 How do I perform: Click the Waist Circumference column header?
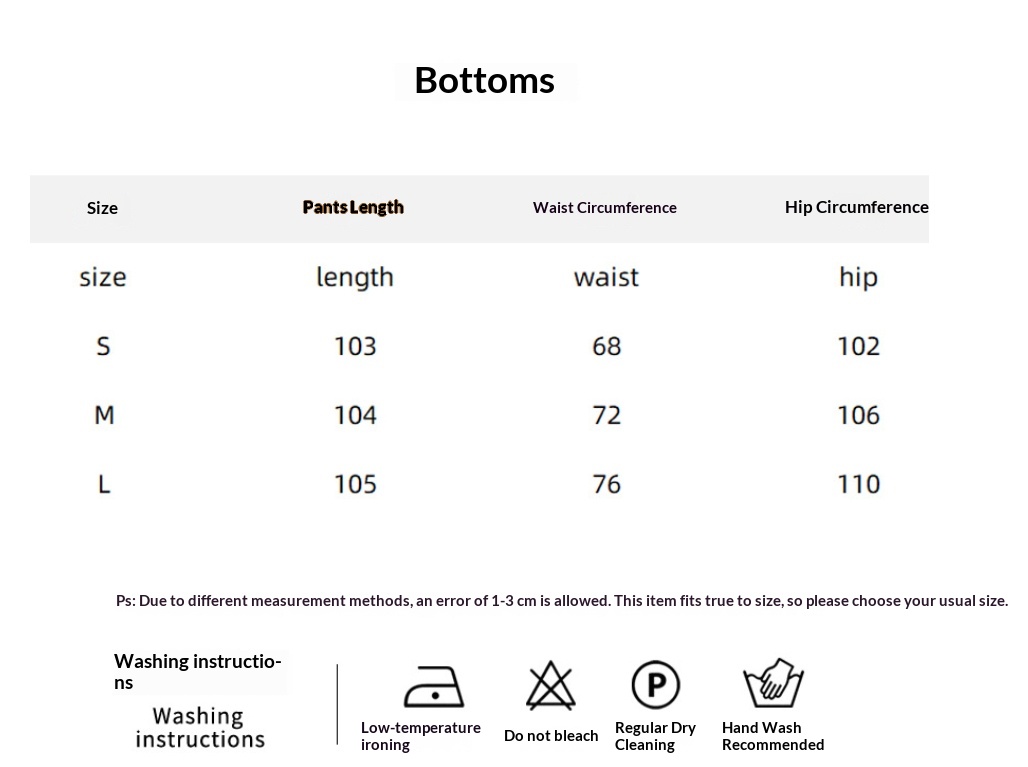pyautogui.click(x=604, y=208)
